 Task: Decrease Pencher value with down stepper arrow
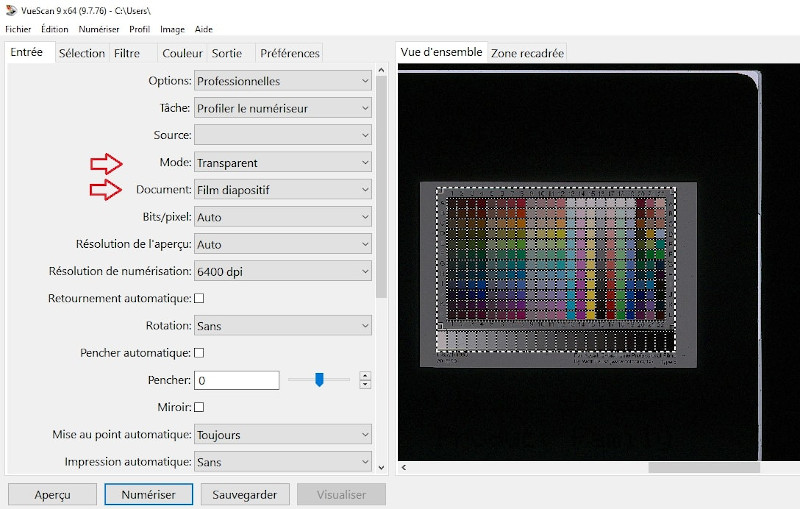click(365, 385)
